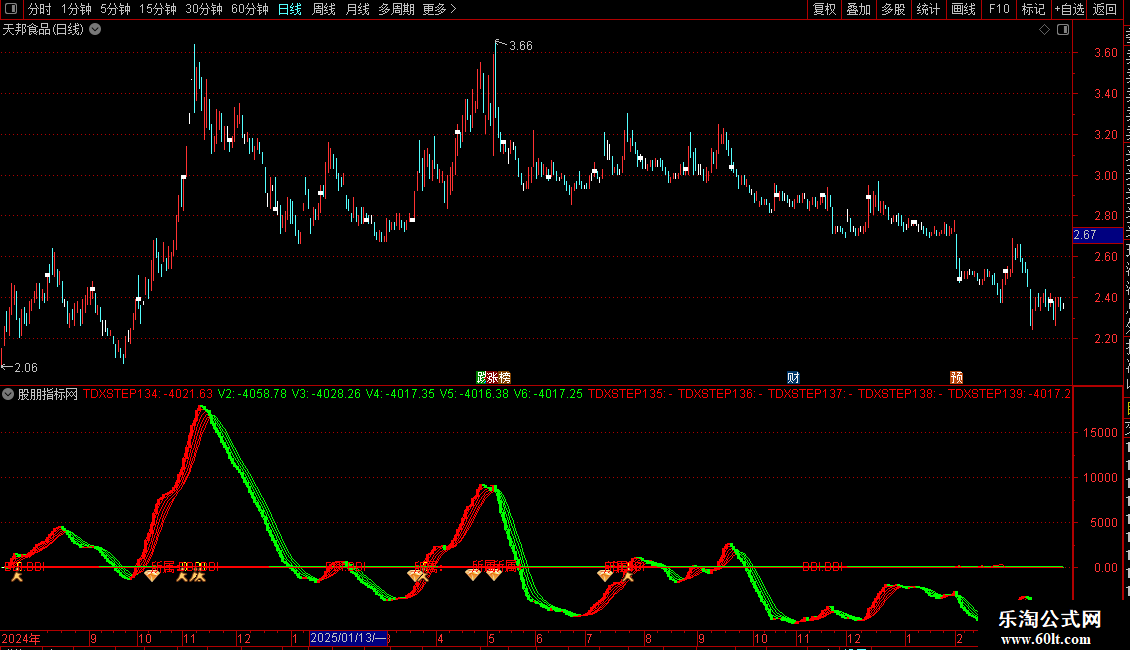
Task: Switch to the 1分钟 period
Action: tap(76, 9)
